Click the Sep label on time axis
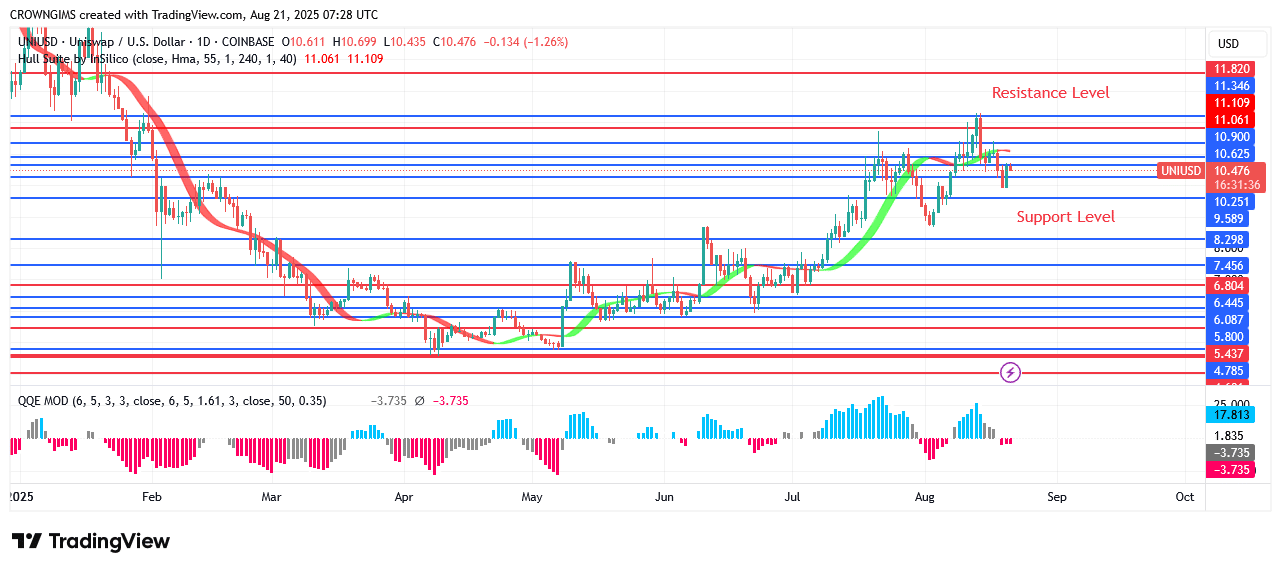 1057,497
